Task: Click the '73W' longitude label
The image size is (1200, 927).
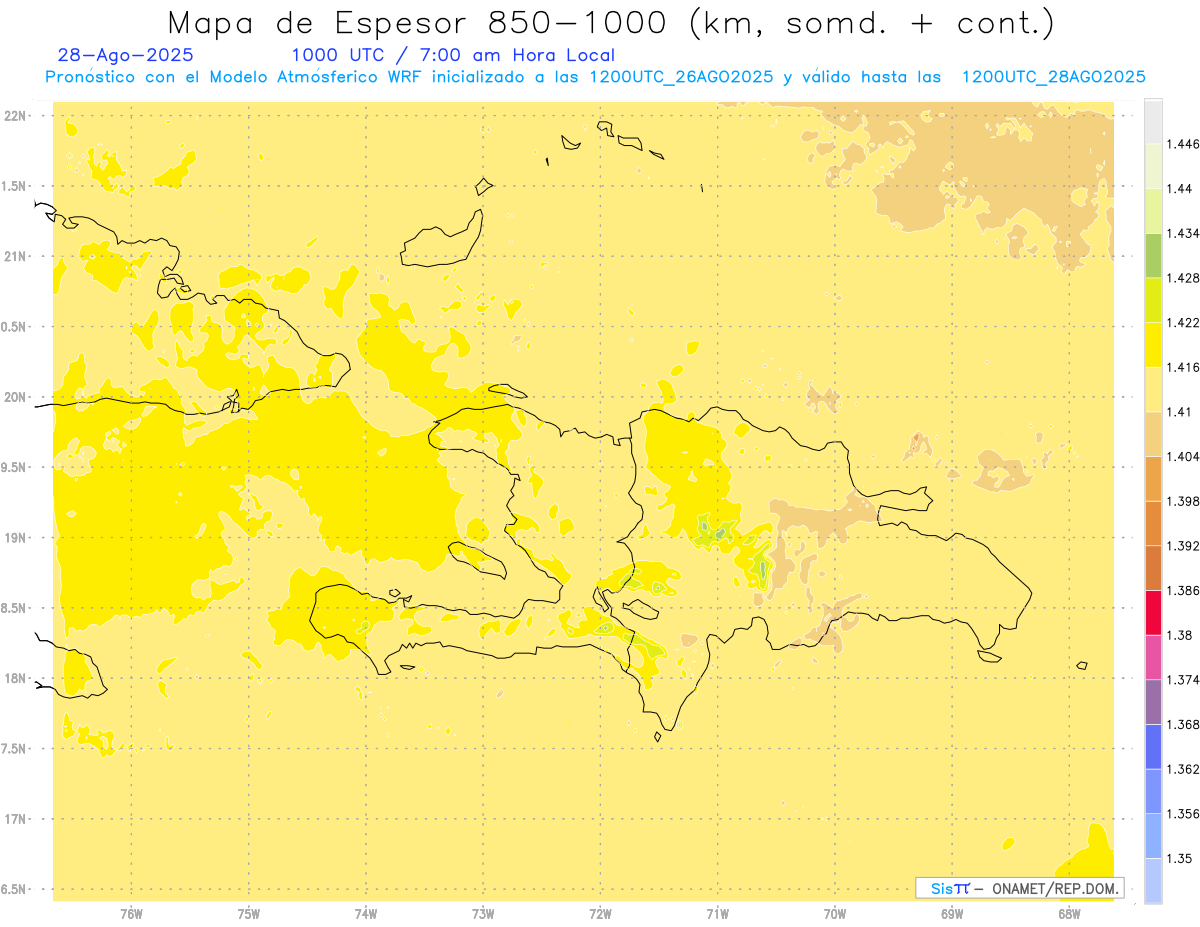Action: pyautogui.click(x=483, y=915)
